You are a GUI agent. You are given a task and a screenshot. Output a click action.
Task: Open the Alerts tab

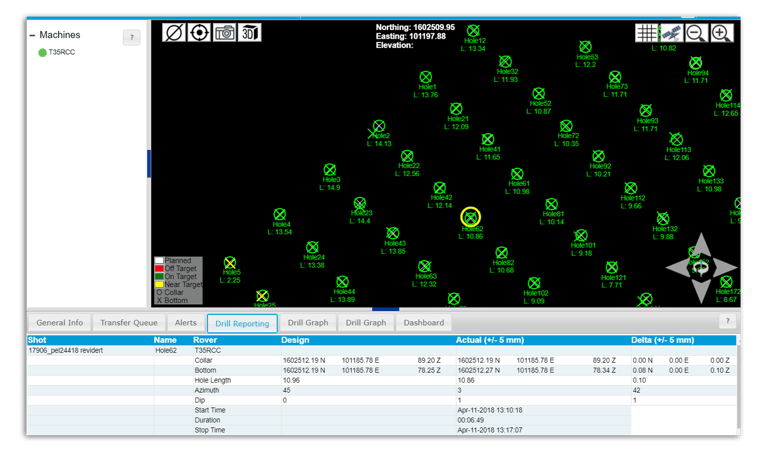(186, 323)
